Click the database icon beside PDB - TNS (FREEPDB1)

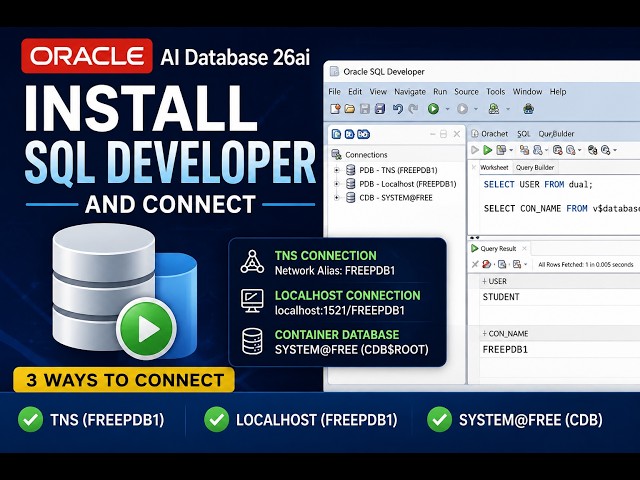[350, 170]
